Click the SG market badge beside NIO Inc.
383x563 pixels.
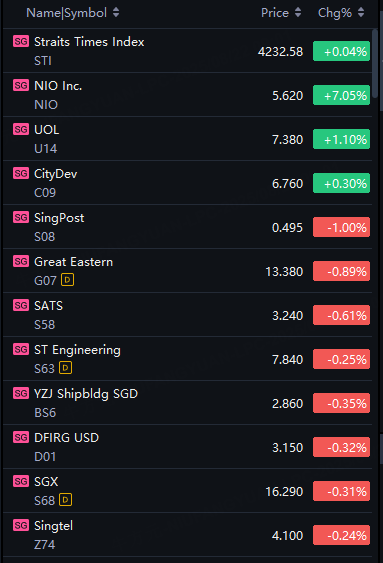(21, 85)
